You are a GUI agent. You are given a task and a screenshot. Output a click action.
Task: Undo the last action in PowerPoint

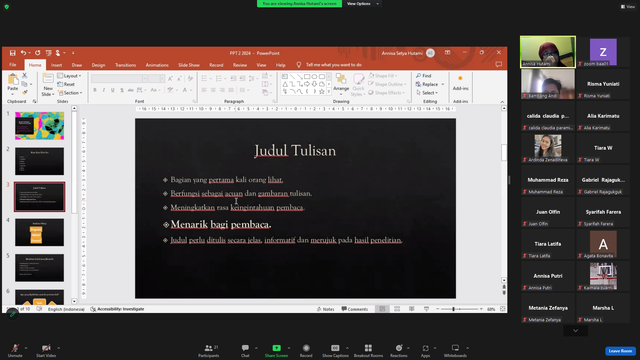click(x=23, y=53)
